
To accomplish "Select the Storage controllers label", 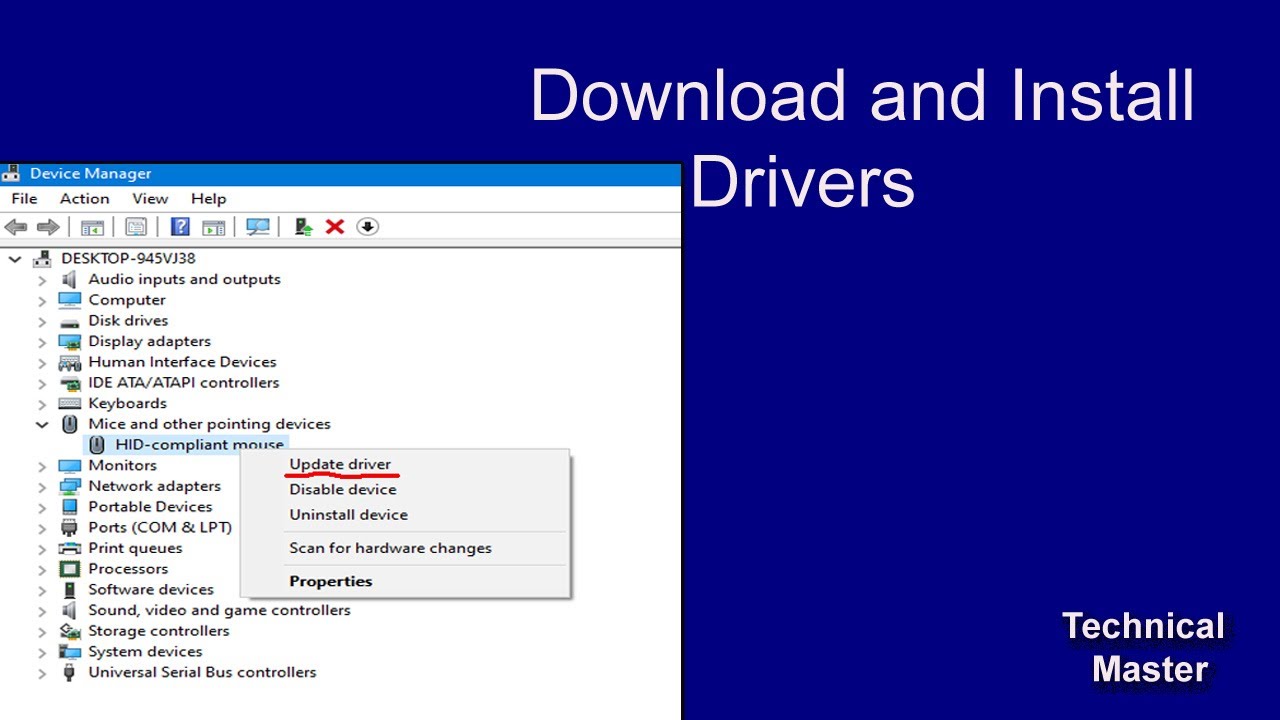I will (159, 631).
